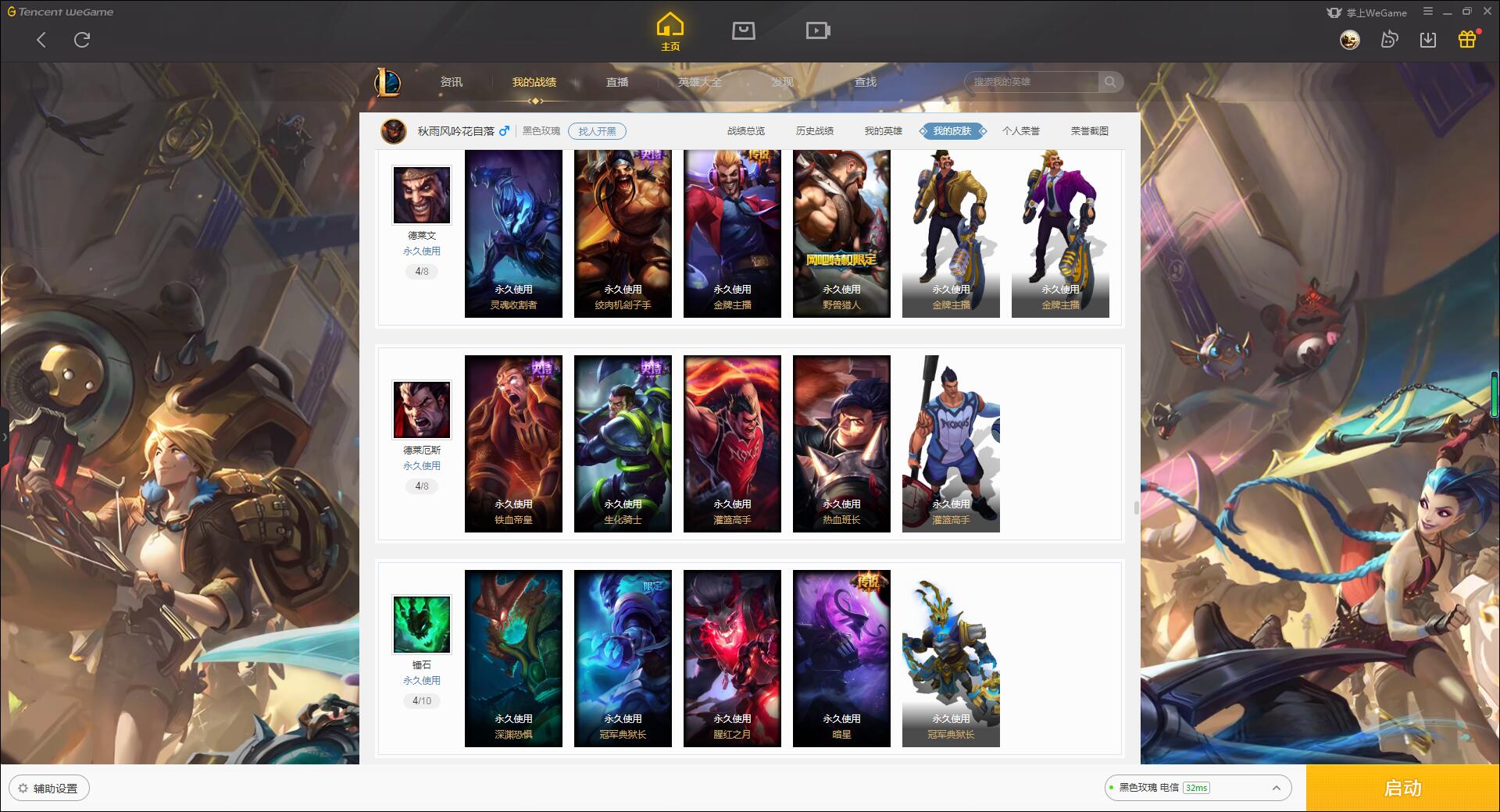Open the 热血班长 skin card
Viewport: 1500px width, 812px height.
[841, 443]
